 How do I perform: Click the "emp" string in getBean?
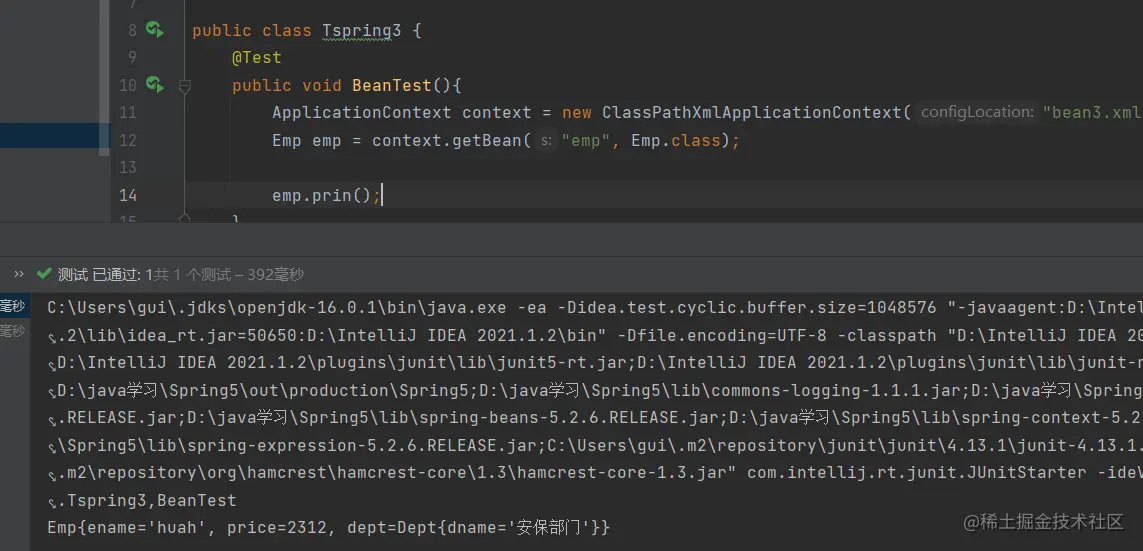click(x=586, y=141)
